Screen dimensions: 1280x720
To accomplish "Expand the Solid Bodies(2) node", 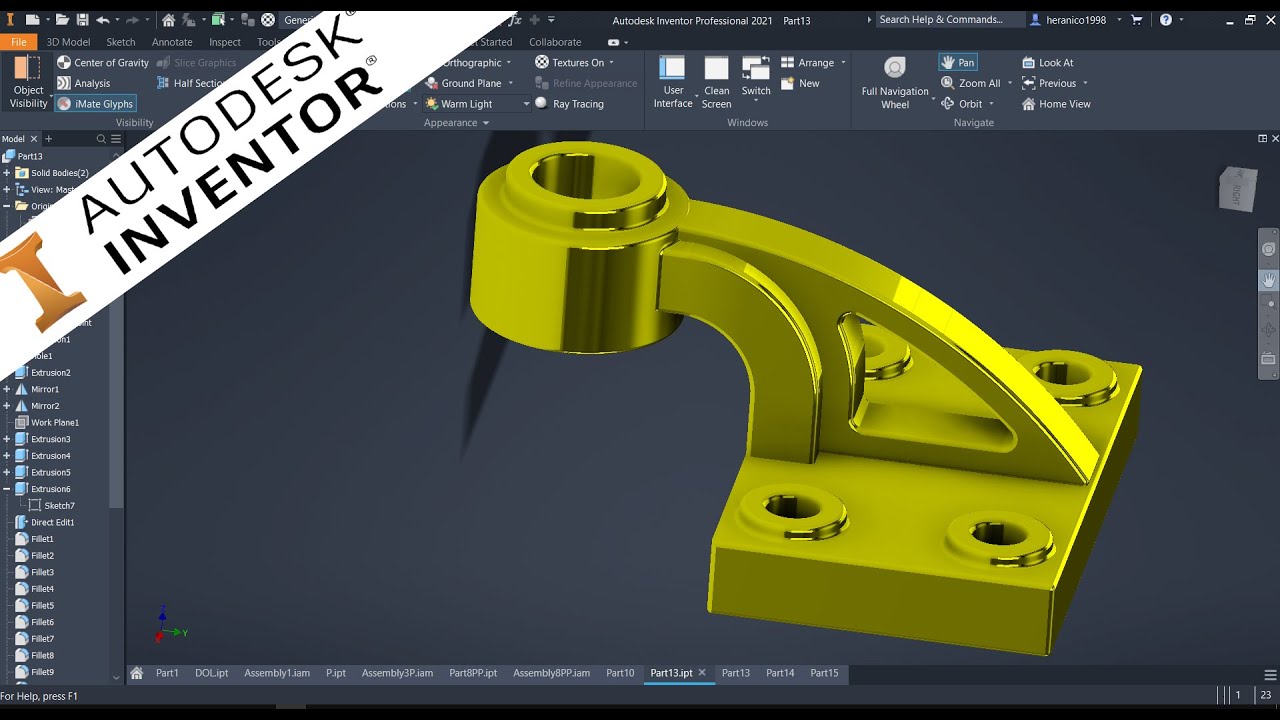I will [7, 173].
